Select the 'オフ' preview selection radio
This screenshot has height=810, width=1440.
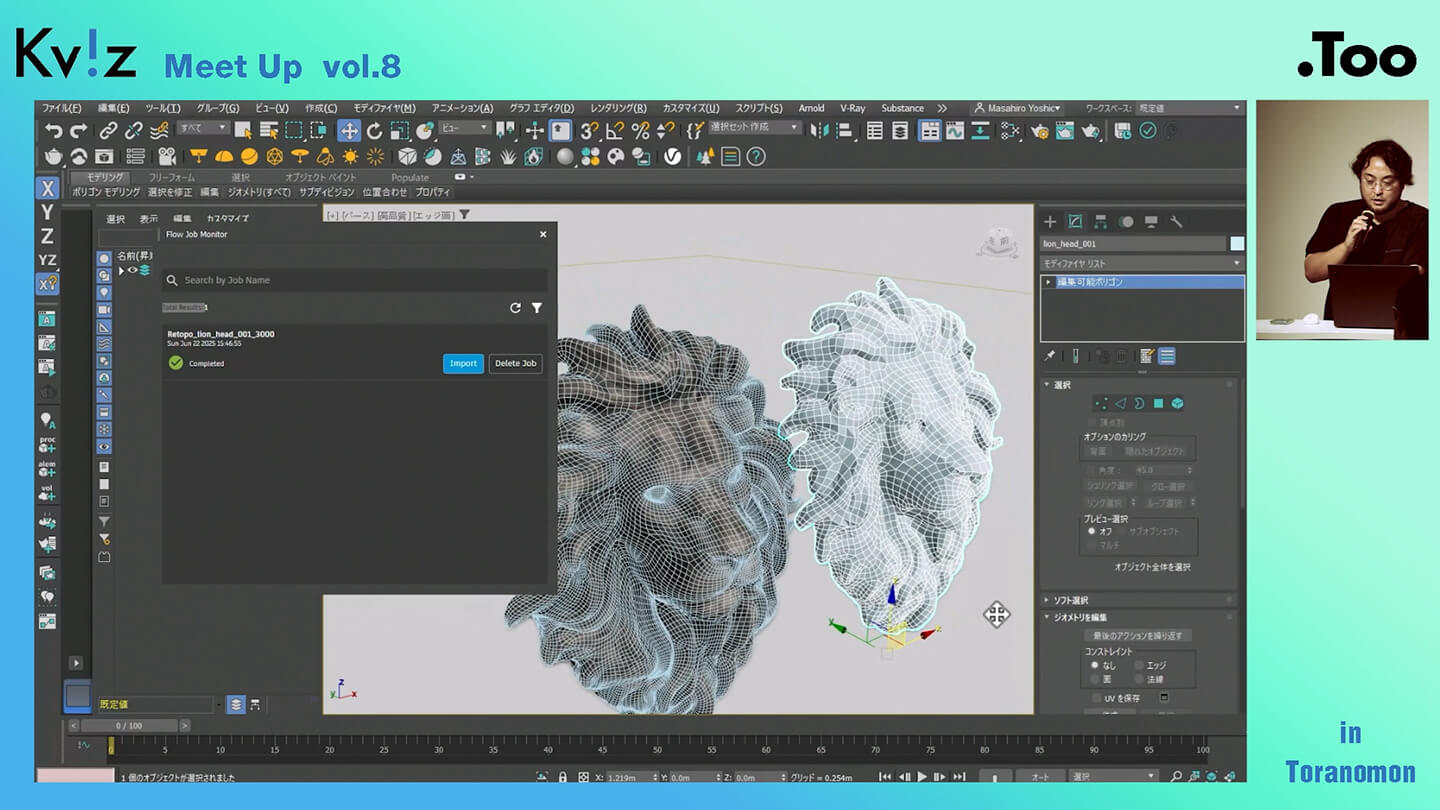pos(1092,531)
